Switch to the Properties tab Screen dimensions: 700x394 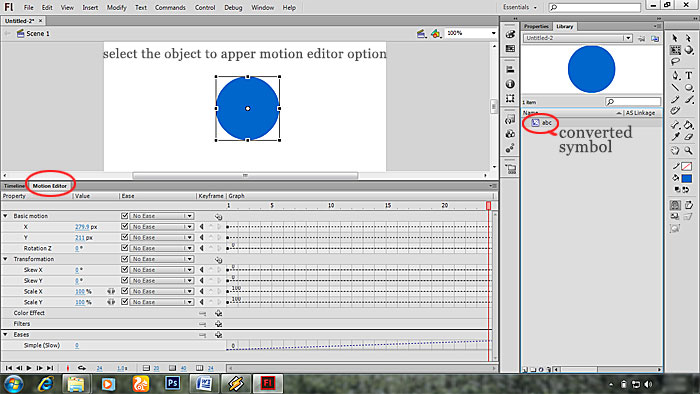pos(536,26)
